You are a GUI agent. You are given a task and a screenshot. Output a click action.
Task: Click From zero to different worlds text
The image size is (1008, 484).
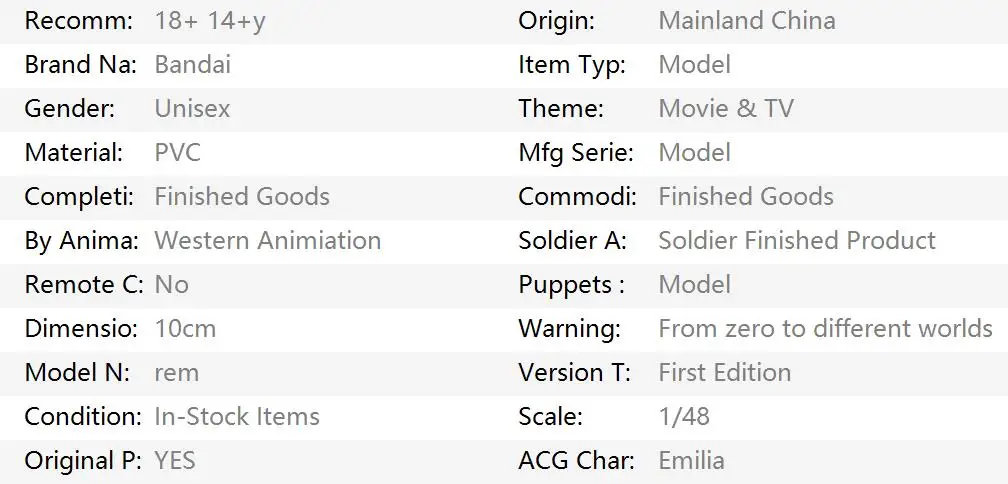825,329
